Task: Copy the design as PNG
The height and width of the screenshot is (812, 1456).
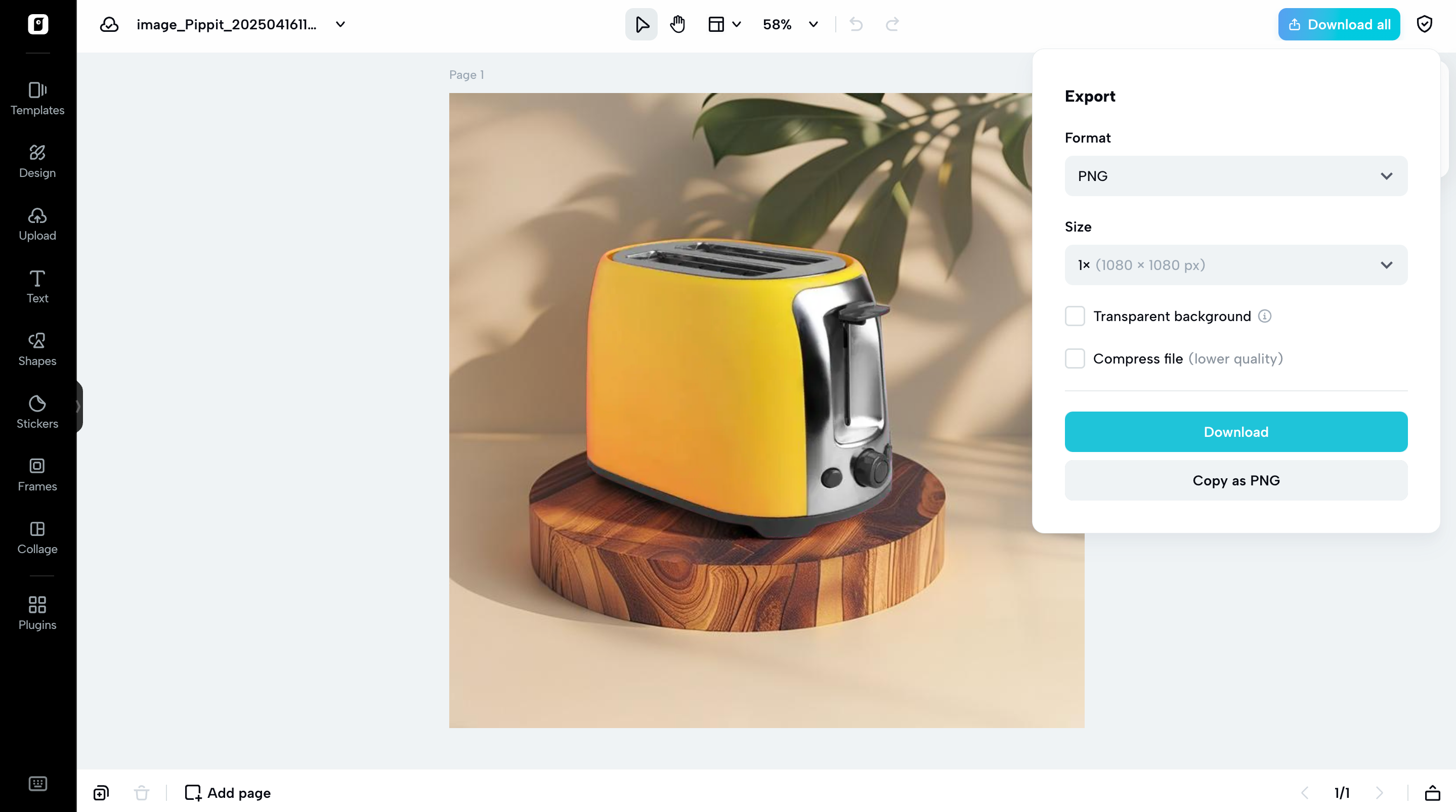Action: click(x=1235, y=480)
